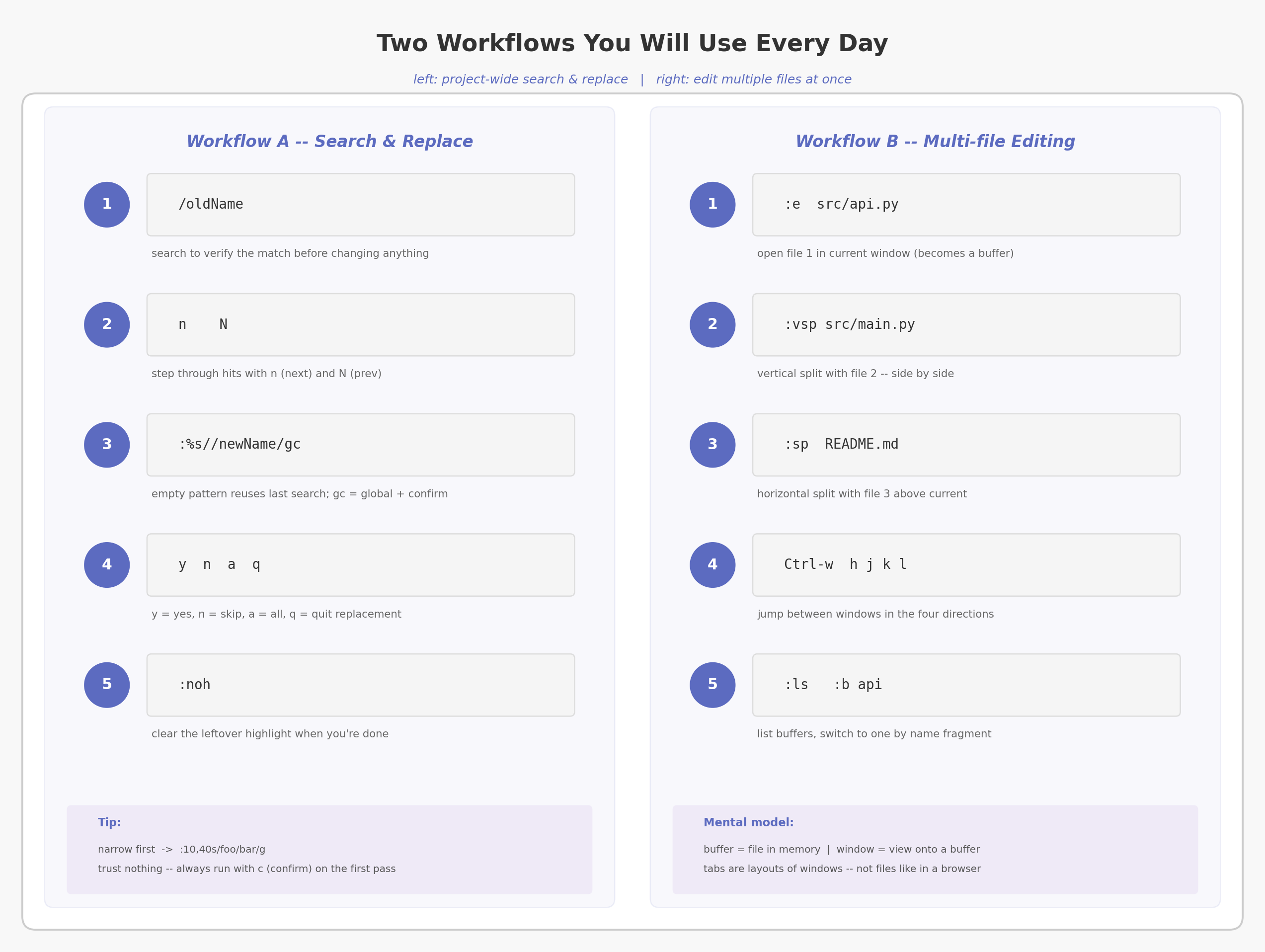This screenshot has height=952, width=1265.
Task: Click step 2 circle beside :vsp src/main.py
Action: coord(712,325)
